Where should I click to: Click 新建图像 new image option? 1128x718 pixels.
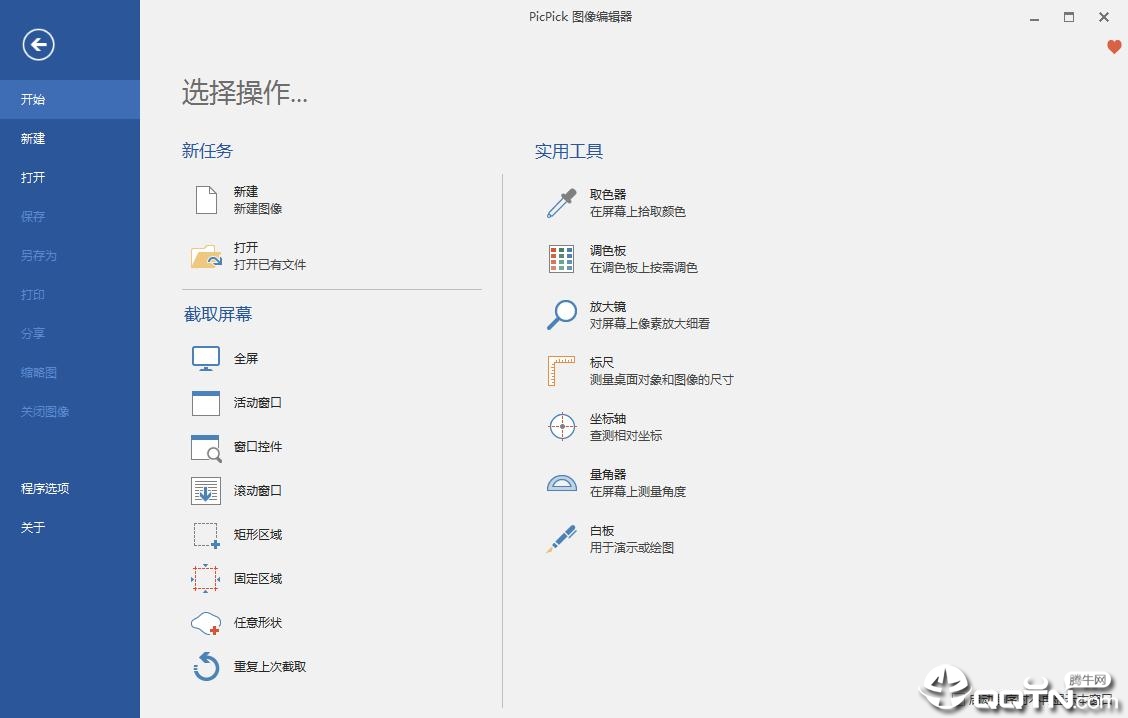click(x=258, y=209)
